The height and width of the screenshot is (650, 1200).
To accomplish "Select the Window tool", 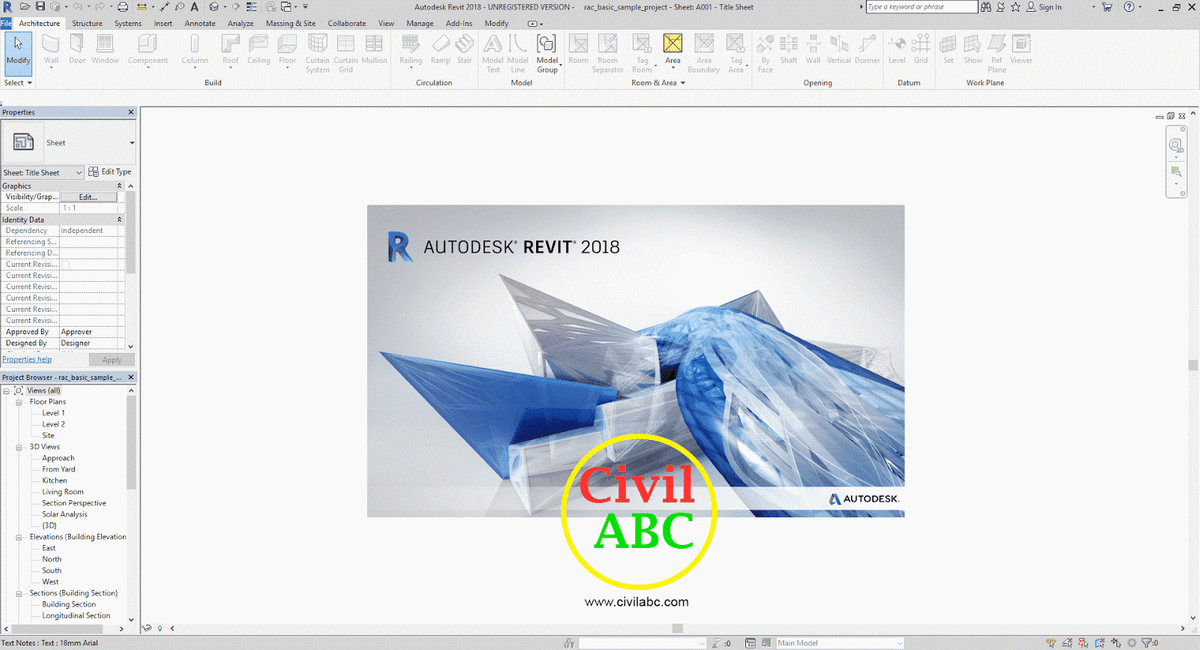I will tap(104, 50).
